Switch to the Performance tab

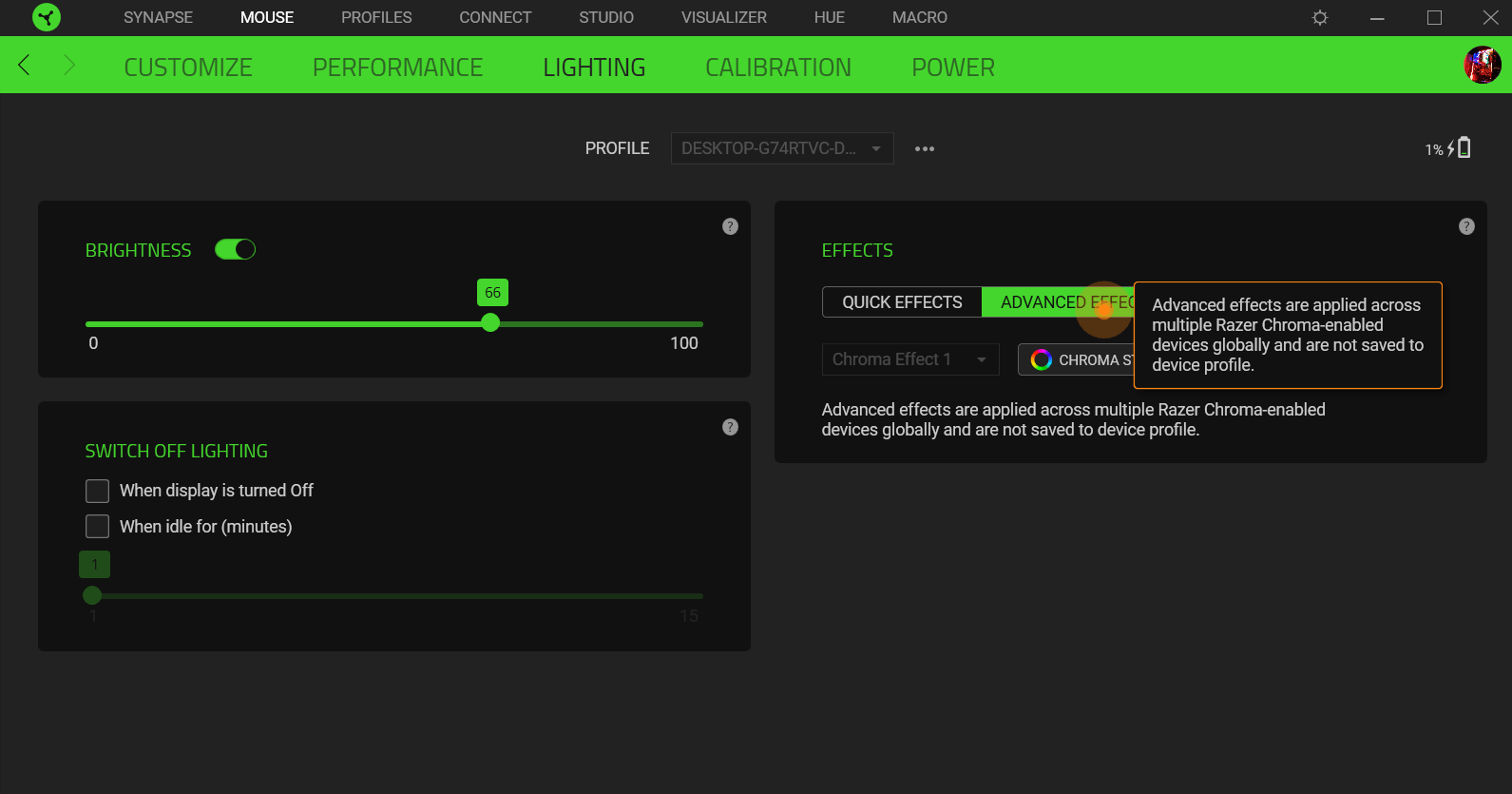(x=397, y=68)
